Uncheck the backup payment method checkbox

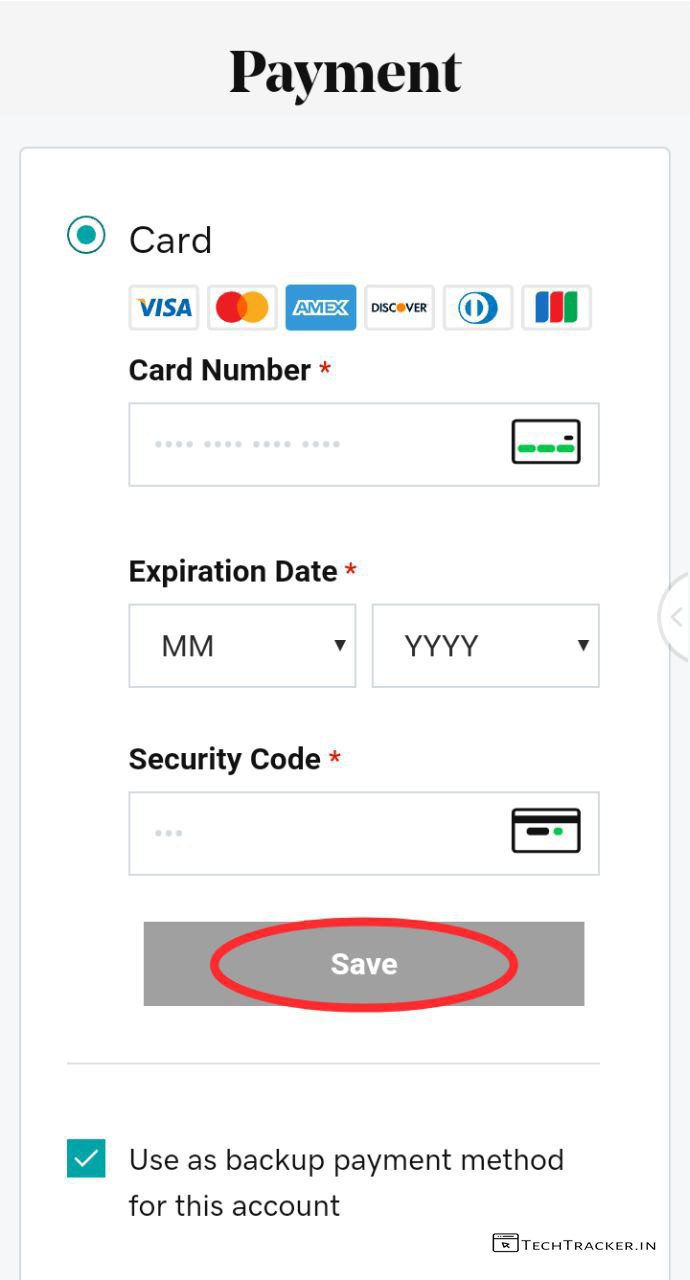[x=86, y=1158]
